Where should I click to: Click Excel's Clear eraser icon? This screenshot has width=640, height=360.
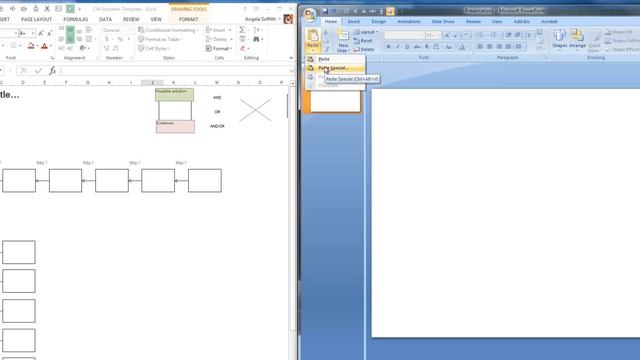click(x=243, y=48)
